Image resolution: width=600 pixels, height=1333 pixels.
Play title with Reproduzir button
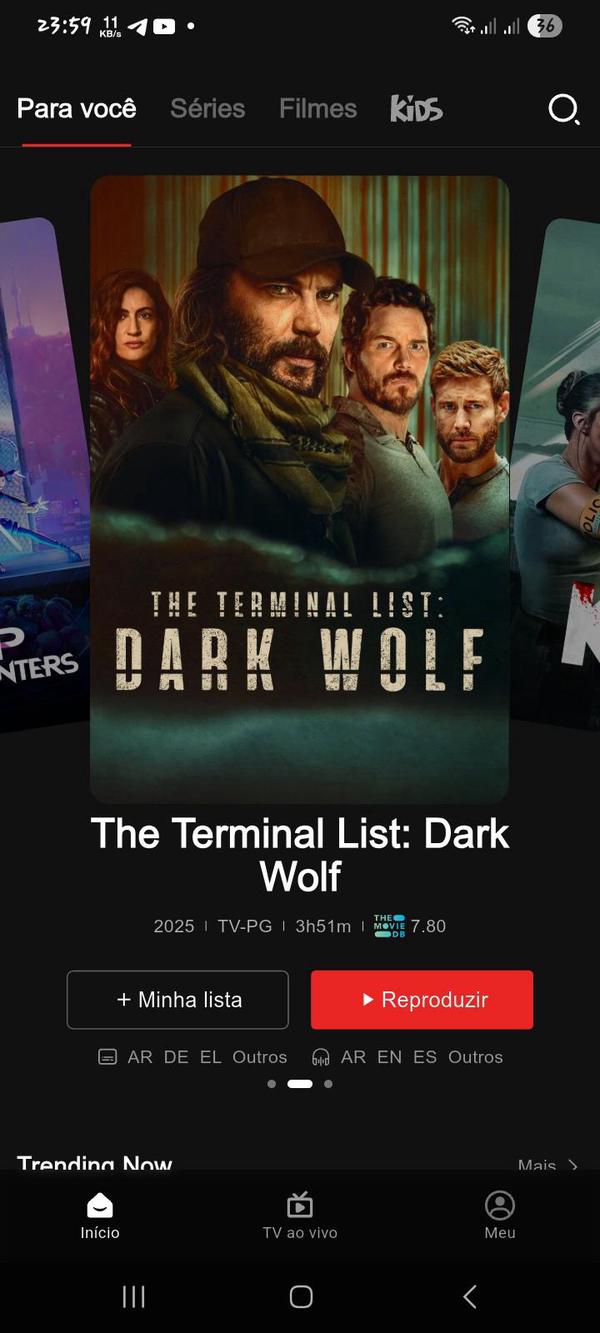(422, 1000)
